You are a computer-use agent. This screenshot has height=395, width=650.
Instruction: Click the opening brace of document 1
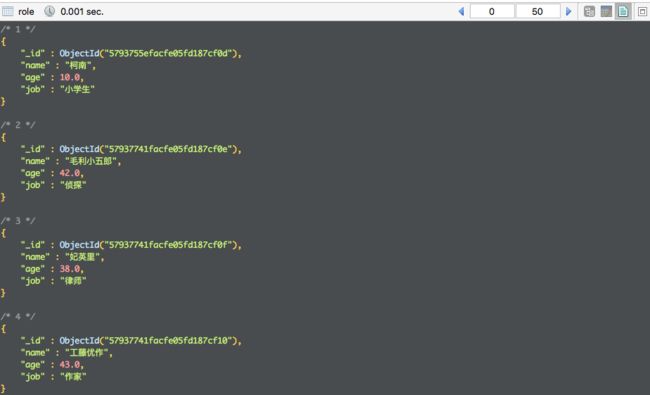[x=3, y=41]
